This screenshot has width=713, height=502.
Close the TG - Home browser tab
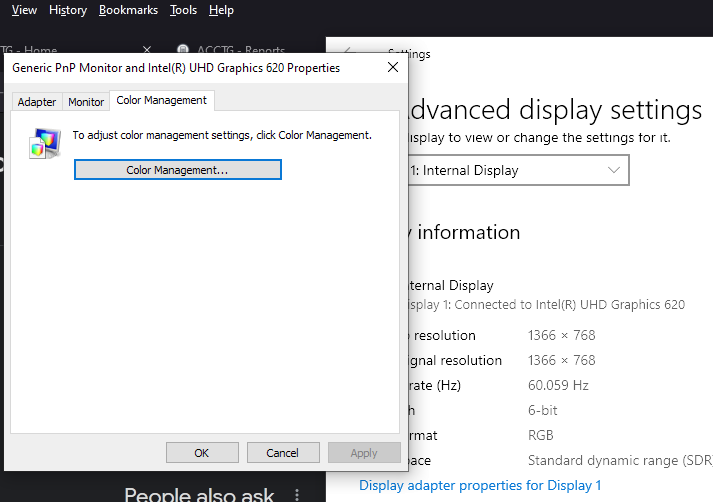(148, 50)
